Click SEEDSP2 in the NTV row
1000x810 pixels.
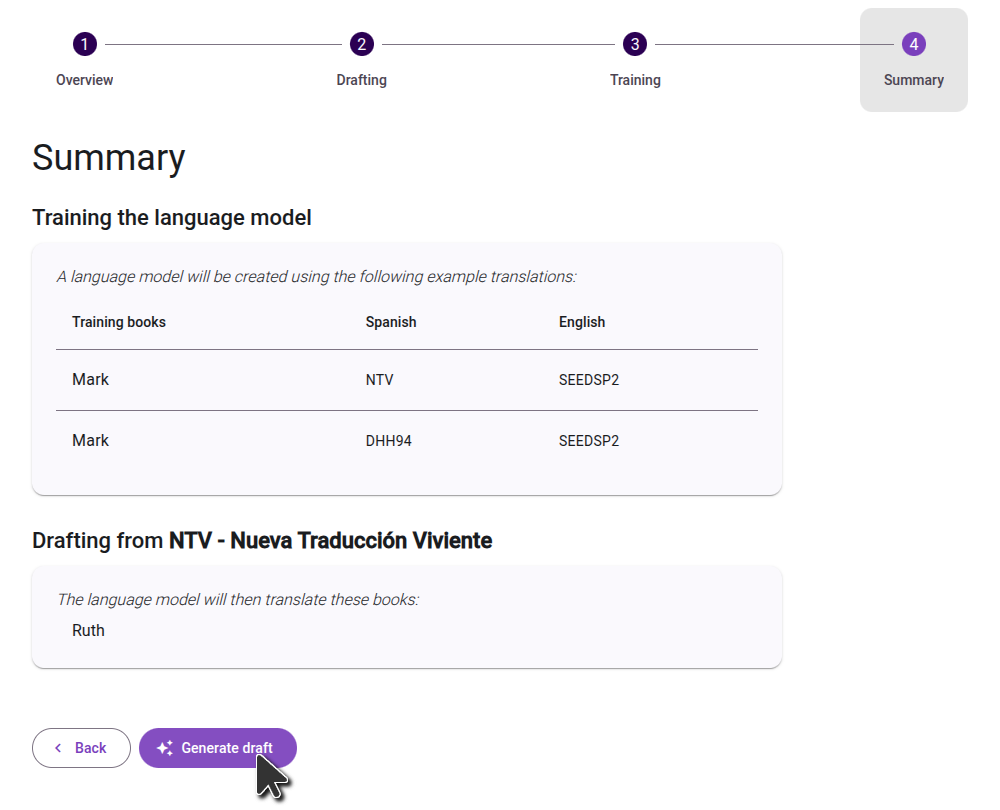(x=589, y=380)
